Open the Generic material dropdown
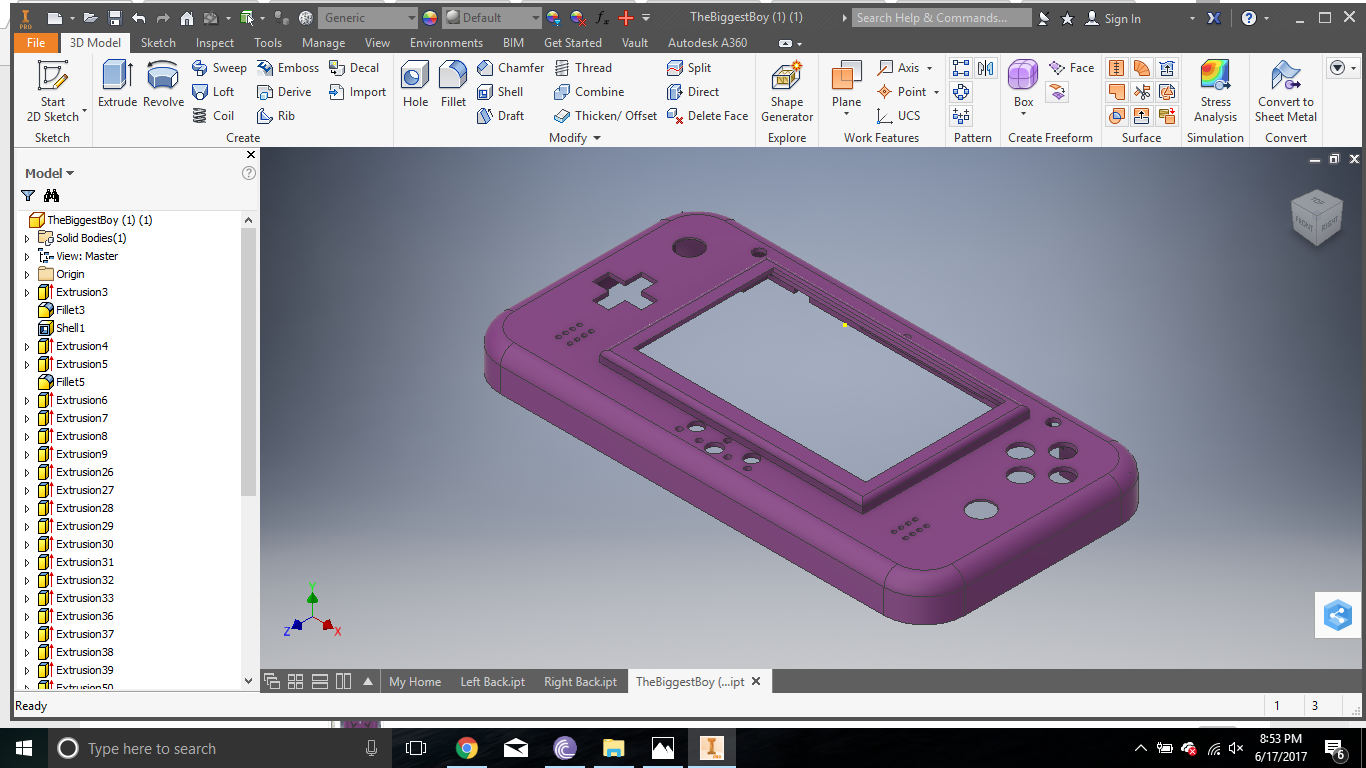 (368, 18)
